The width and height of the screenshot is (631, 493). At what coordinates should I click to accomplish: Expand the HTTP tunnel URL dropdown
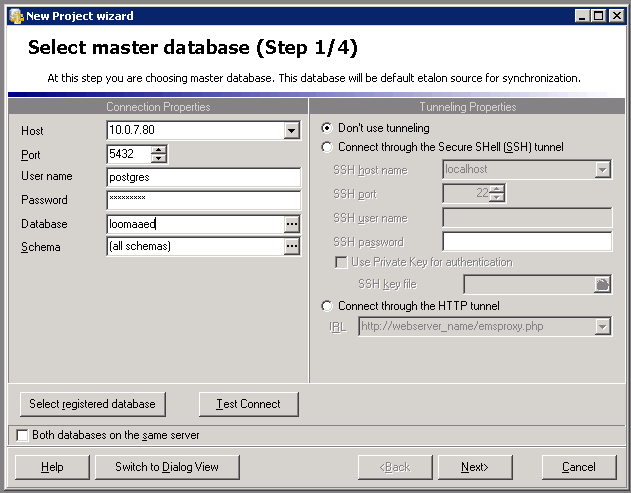pos(602,326)
